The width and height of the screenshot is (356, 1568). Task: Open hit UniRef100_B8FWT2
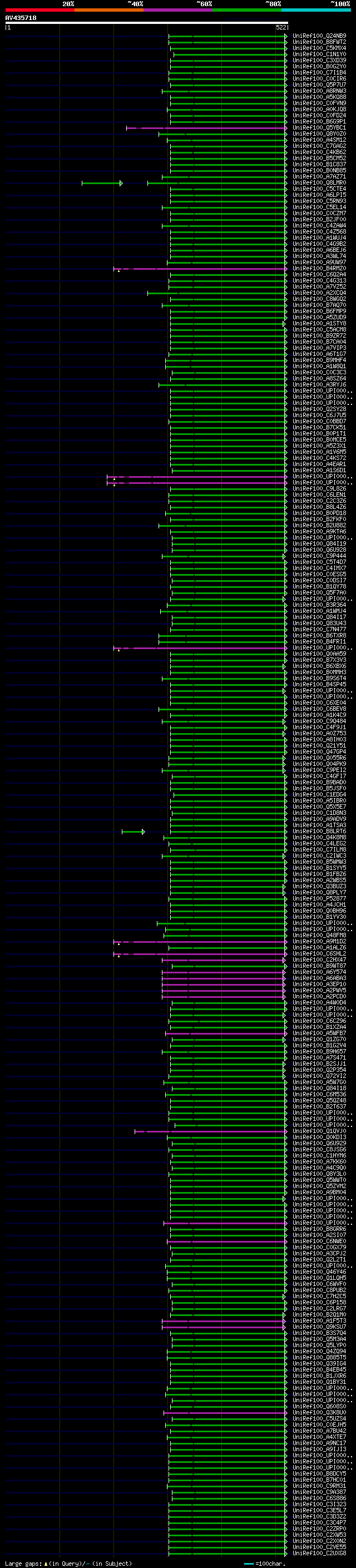(319, 42)
